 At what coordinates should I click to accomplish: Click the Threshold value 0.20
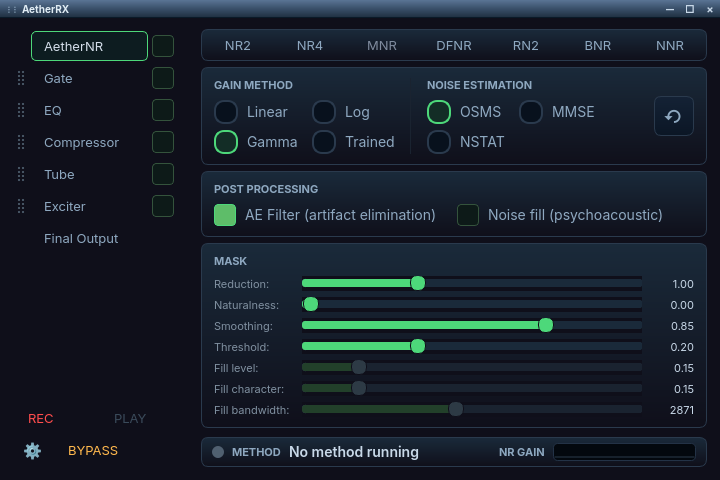point(682,347)
